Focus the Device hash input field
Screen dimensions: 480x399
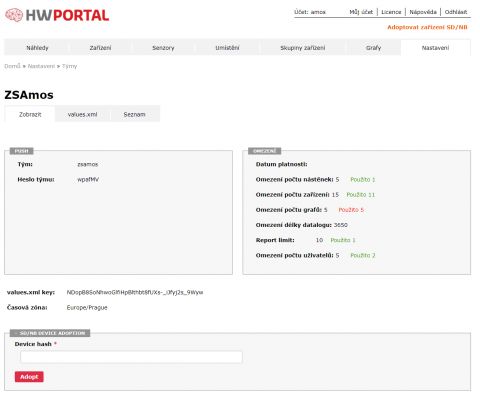click(131, 357)
